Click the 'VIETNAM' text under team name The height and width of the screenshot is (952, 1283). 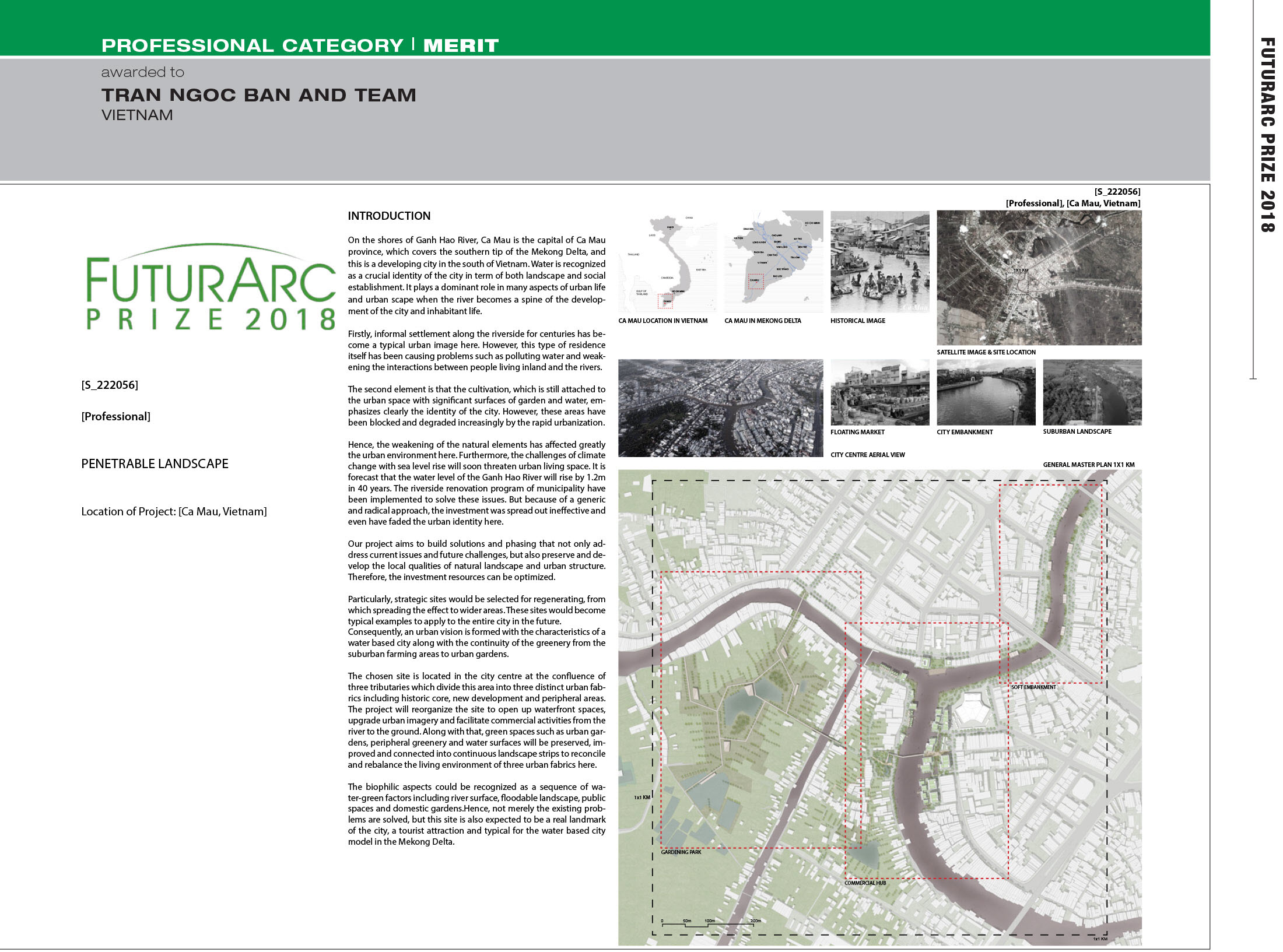click(137, 115)
